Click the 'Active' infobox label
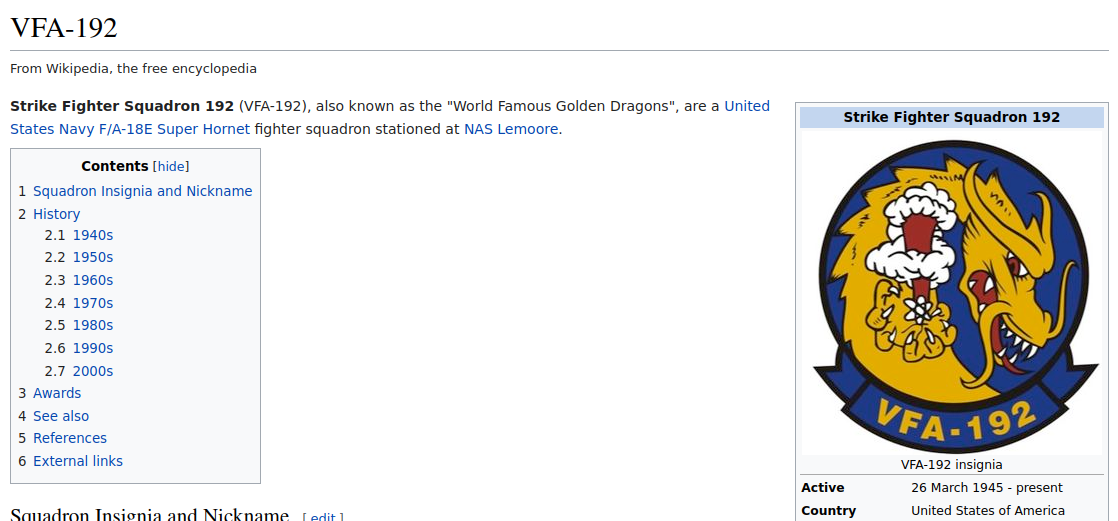The height and width of the screenshot is (521, 1118). click(823, 488)
